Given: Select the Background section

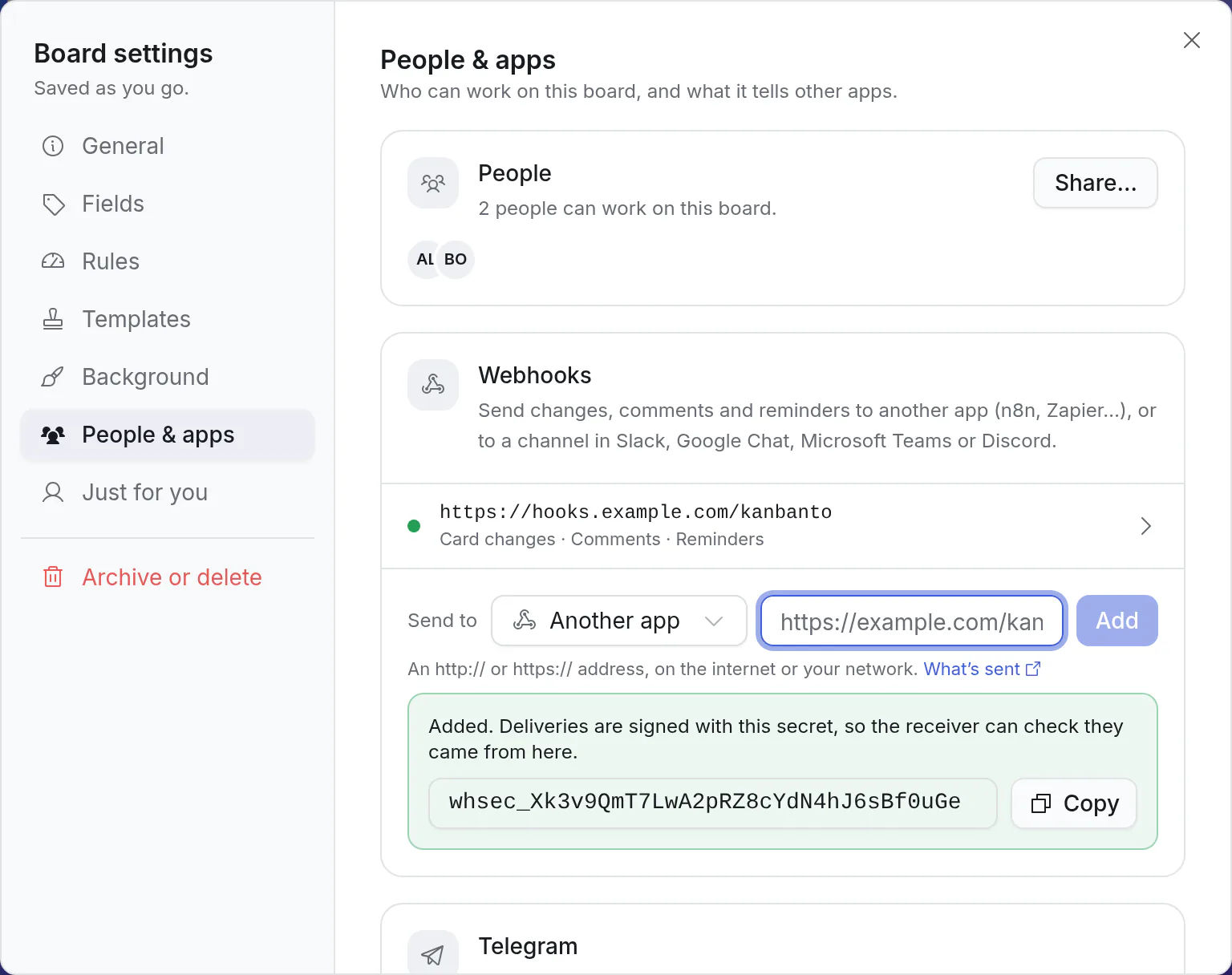Looking at the screenshot, I should (168, 377).
